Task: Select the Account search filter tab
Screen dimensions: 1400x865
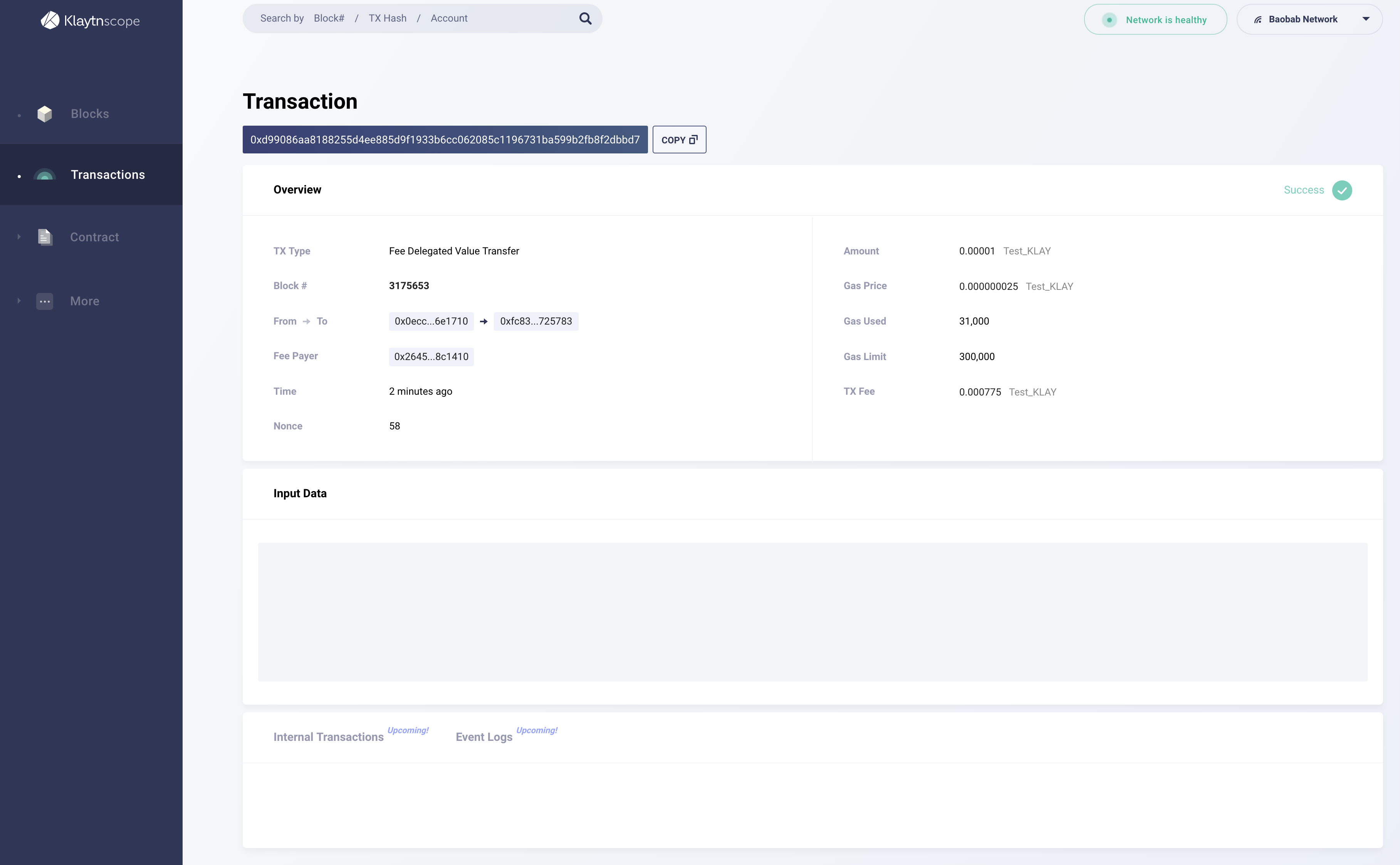Action: 449,18
